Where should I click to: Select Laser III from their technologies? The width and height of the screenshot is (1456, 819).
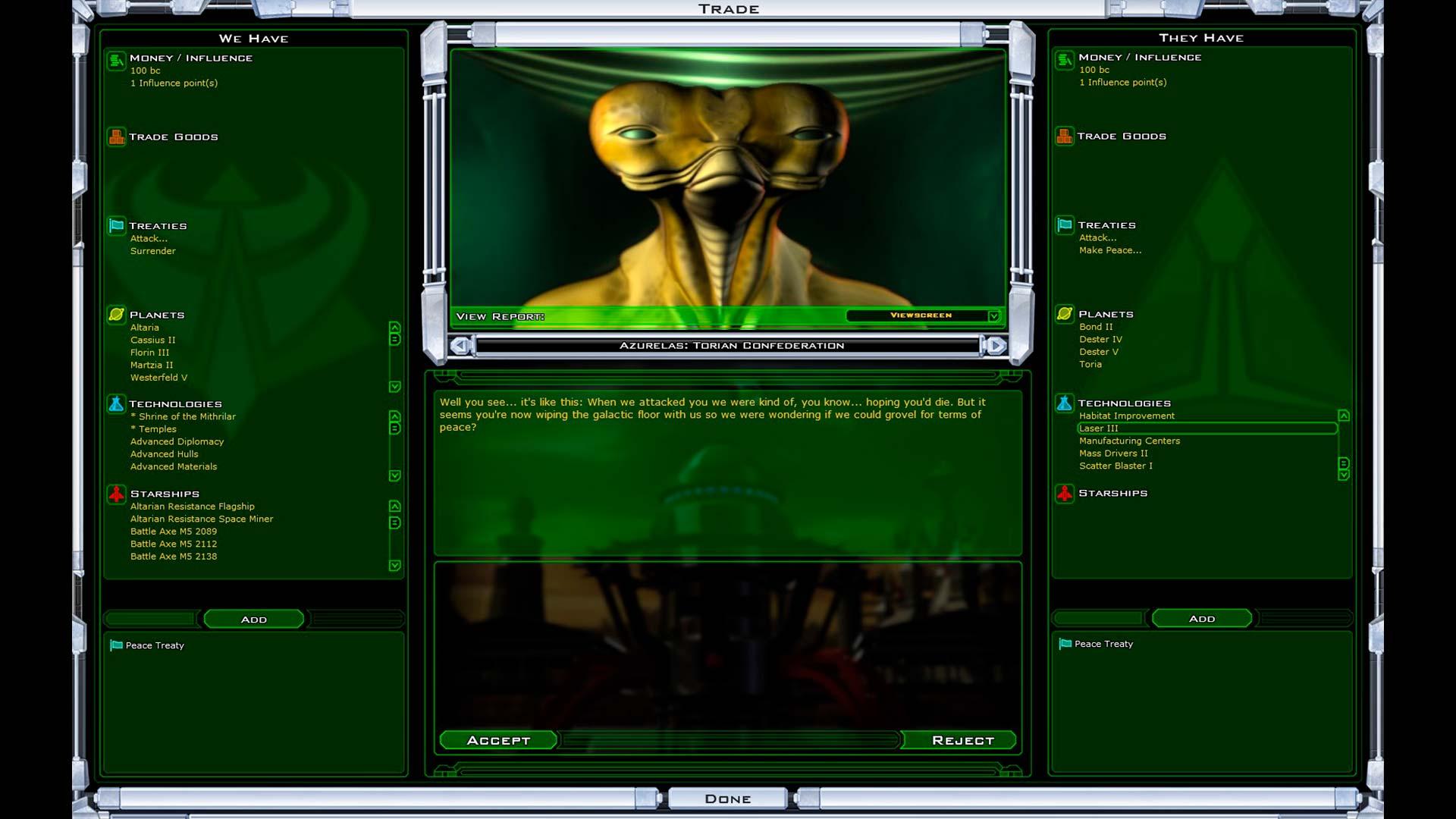1099,428
